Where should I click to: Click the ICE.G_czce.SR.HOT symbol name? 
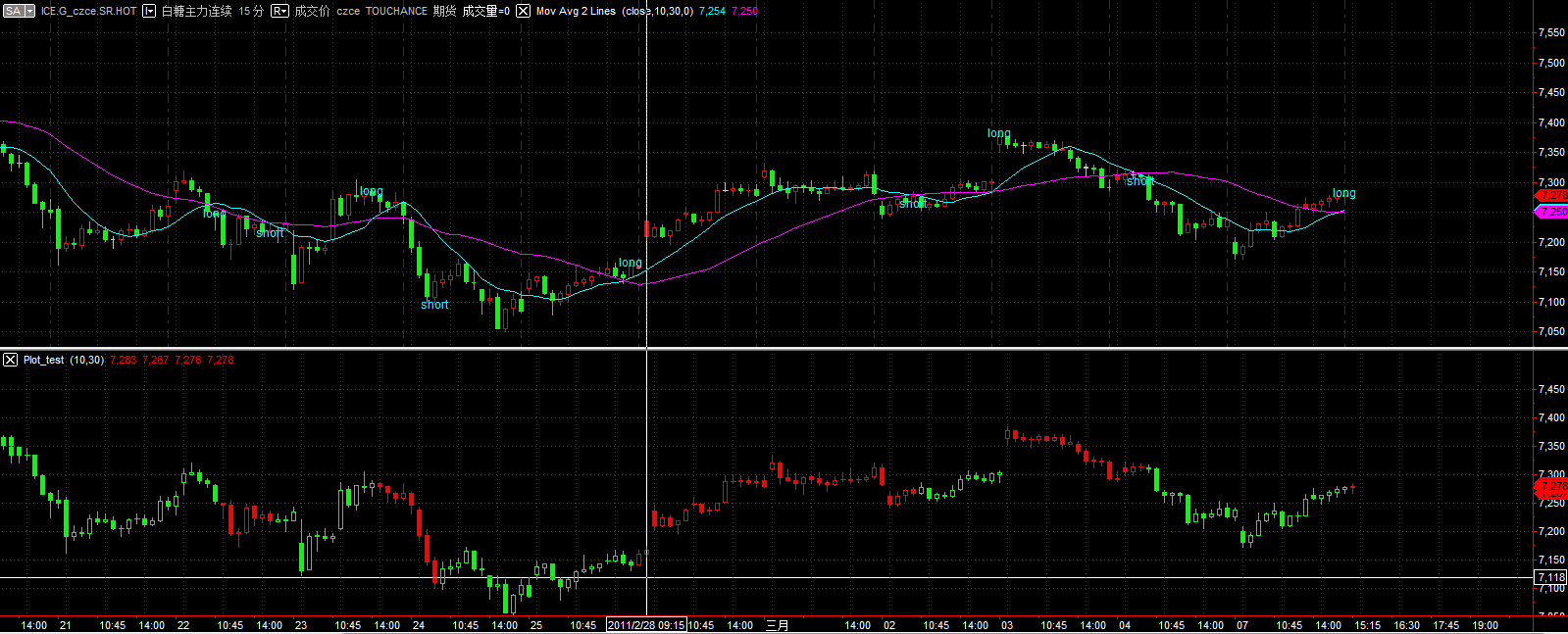tap(88, 11)
